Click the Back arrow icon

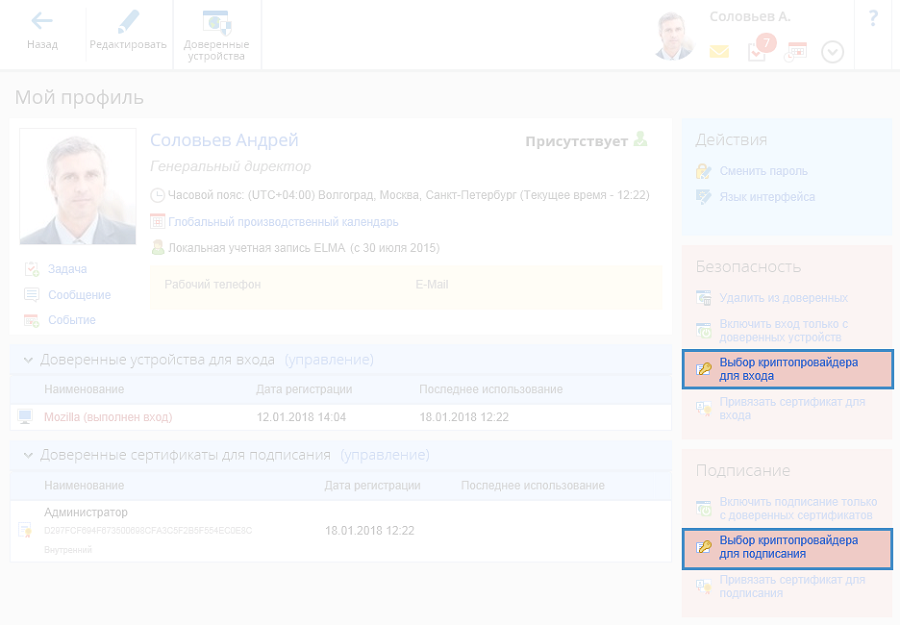tap(42, 21)
